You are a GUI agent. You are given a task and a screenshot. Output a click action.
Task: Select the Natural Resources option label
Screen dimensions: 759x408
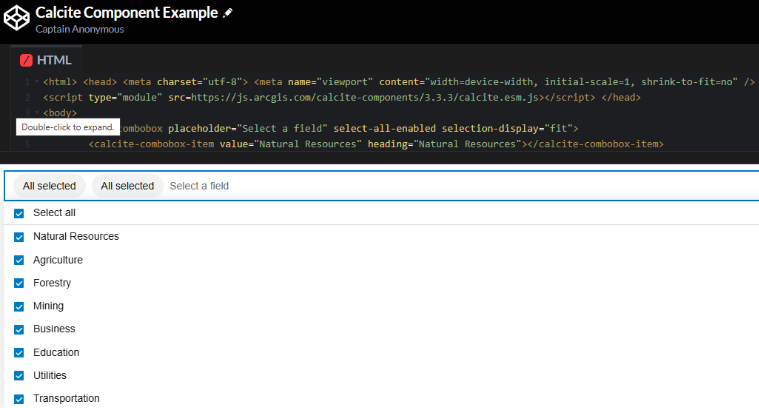[76, 236]
